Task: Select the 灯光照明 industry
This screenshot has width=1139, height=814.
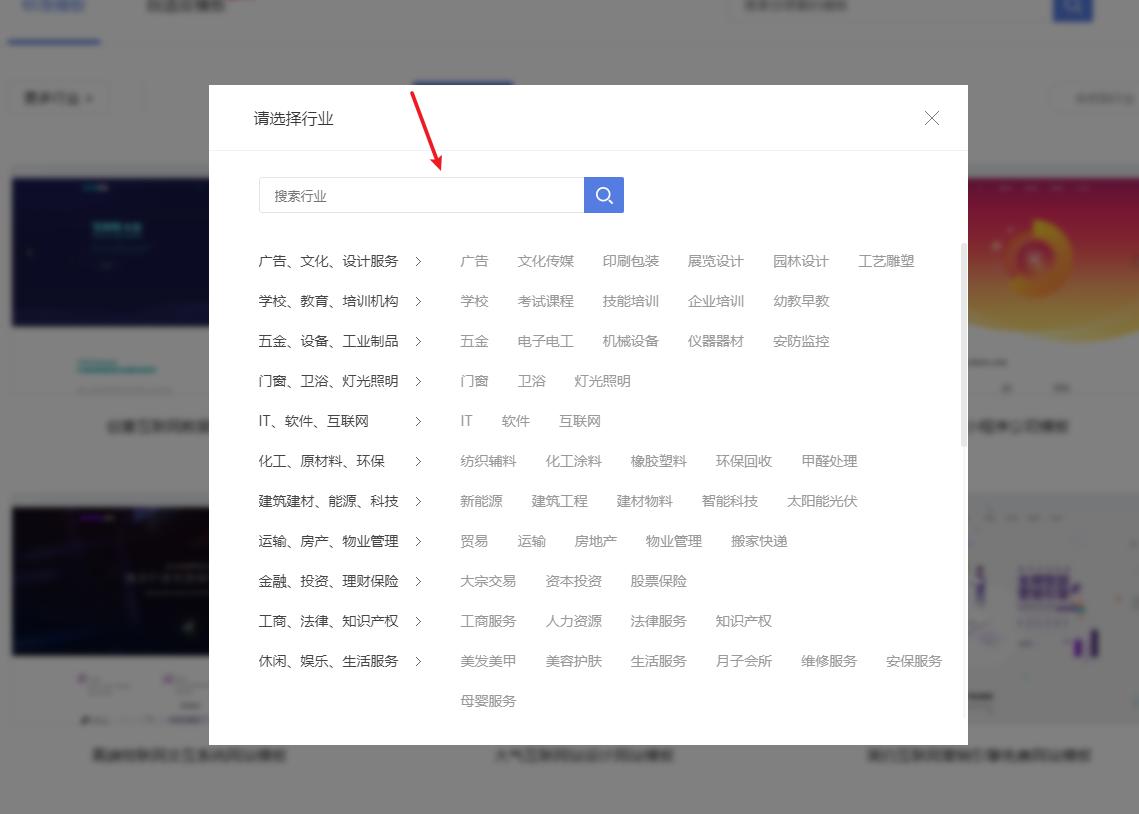Action: (601, 381)
